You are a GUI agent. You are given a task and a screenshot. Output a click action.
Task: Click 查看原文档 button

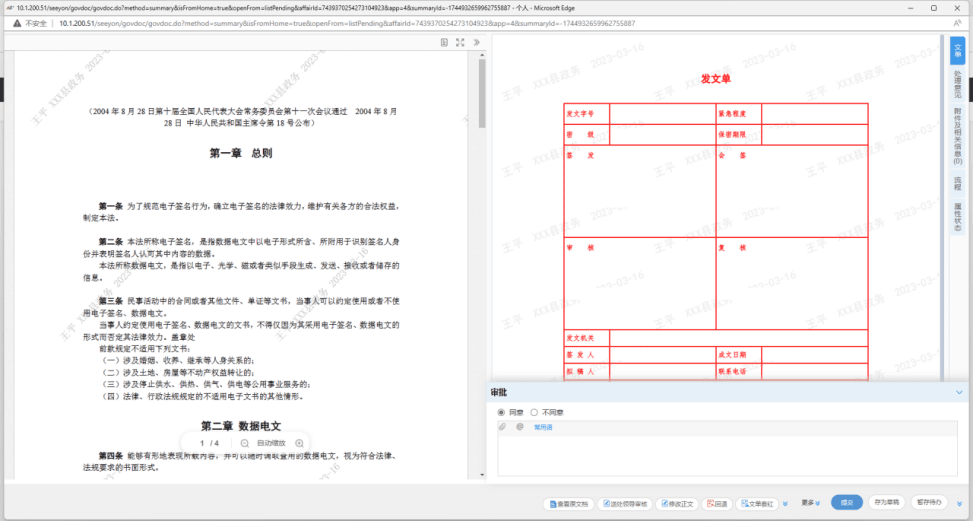tap(569, 504)
